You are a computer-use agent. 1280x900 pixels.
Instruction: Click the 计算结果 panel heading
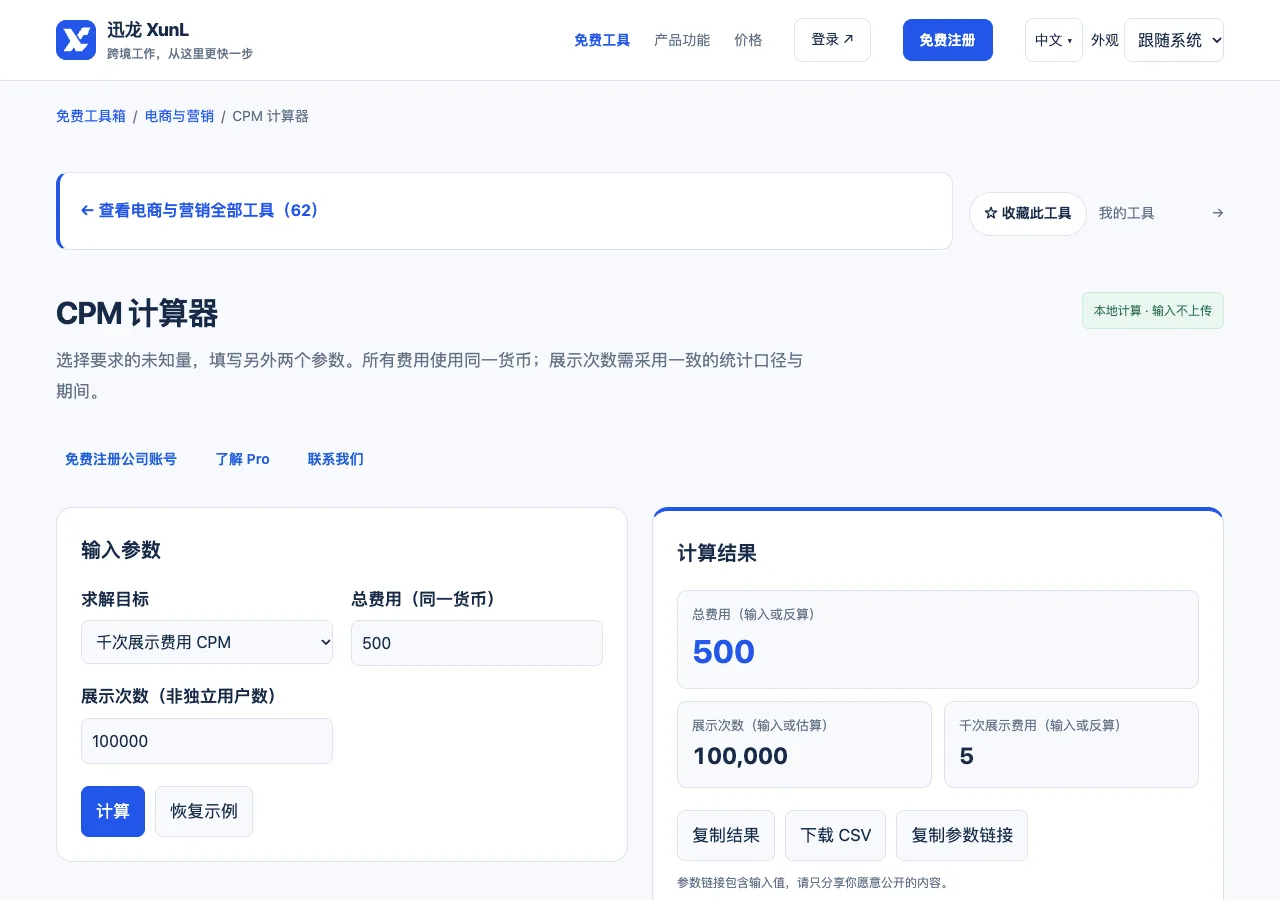click(717, 553)
